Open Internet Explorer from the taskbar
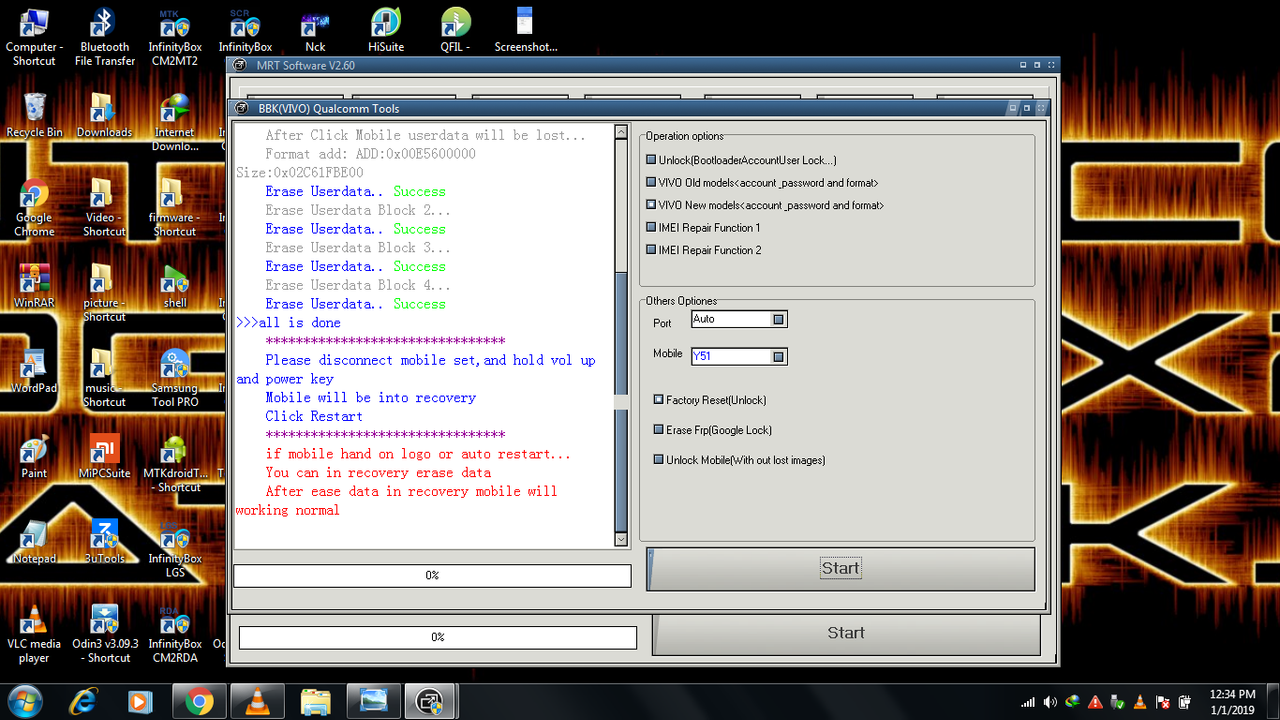Screen dimensions: 1280x720 84,702
